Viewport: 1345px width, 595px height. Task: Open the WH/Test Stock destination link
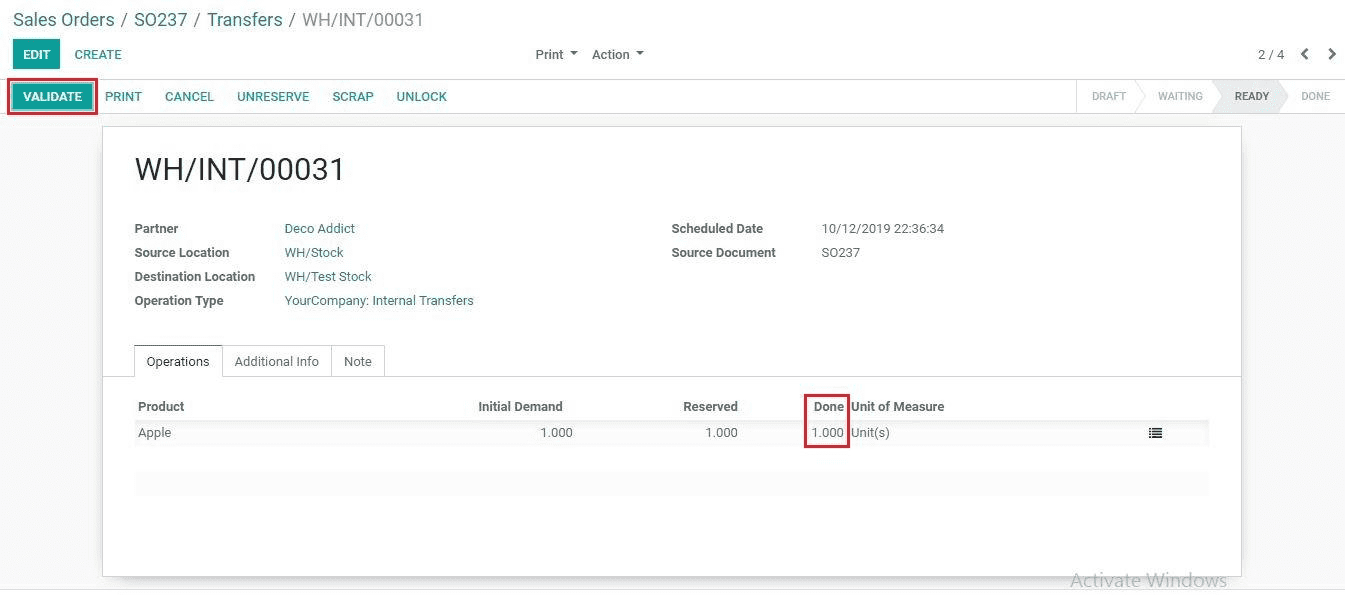(x=328, y=277)
